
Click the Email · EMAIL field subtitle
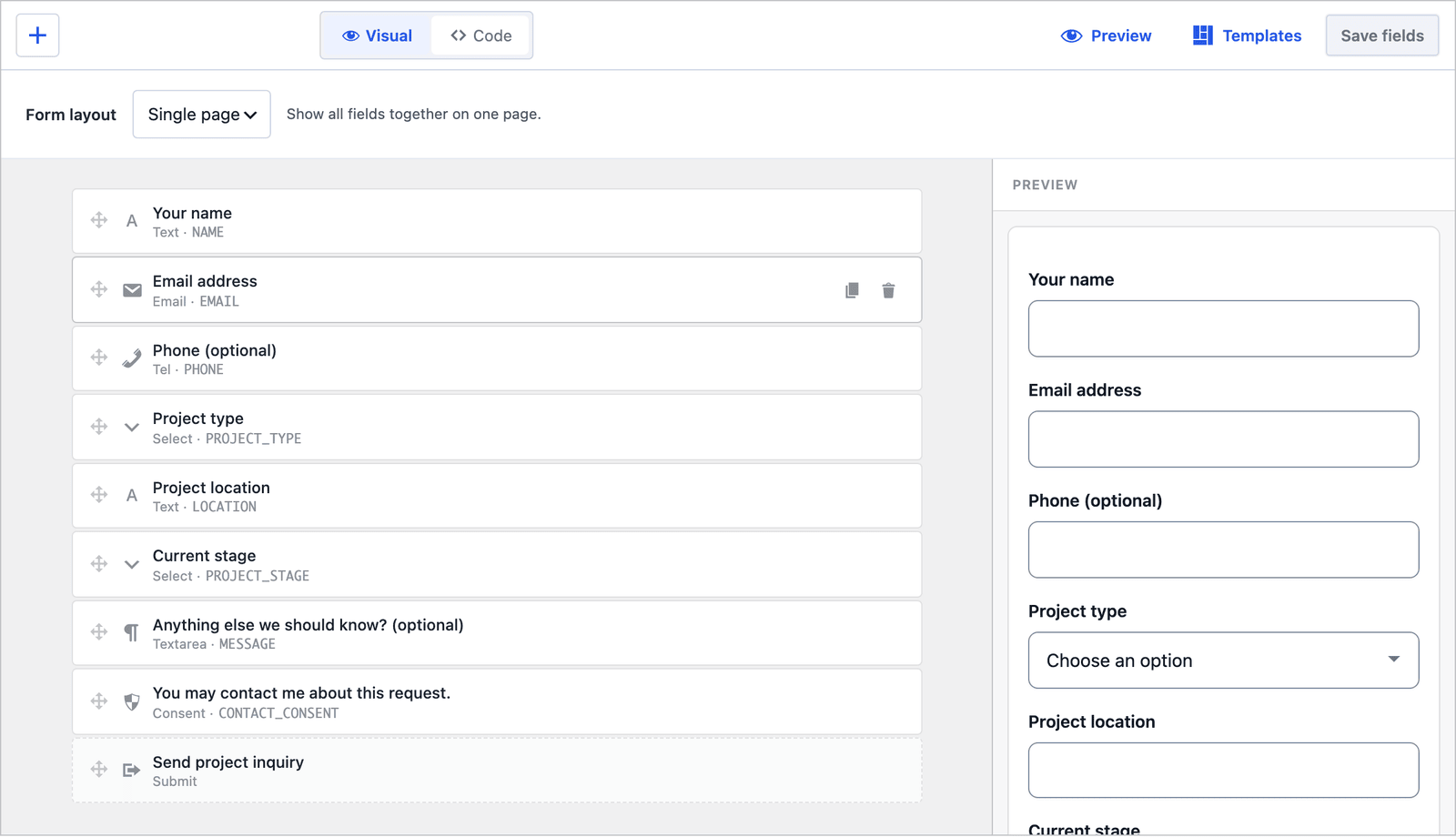coord(196,301)
